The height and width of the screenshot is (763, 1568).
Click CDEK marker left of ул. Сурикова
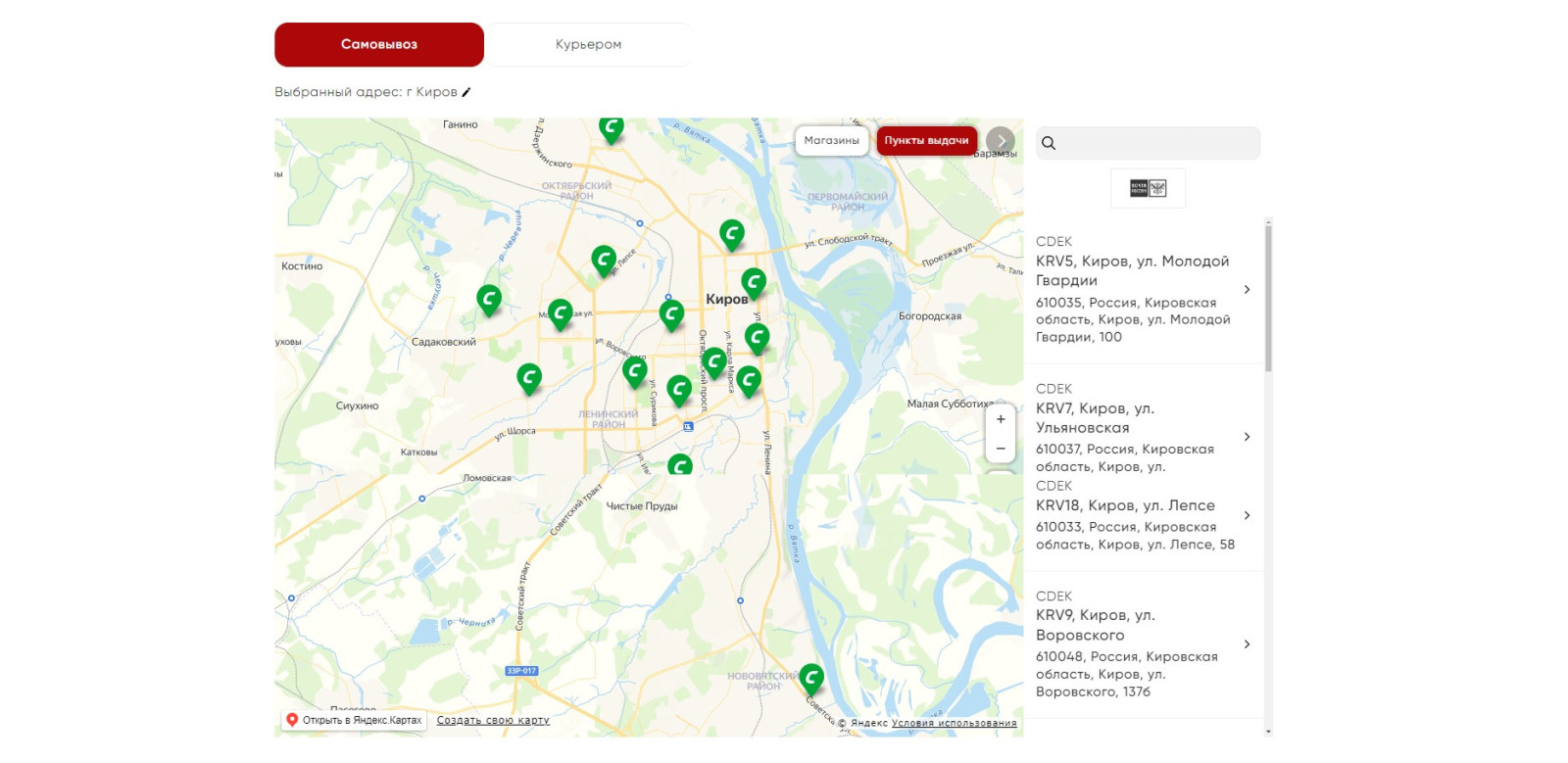point(635,372)
